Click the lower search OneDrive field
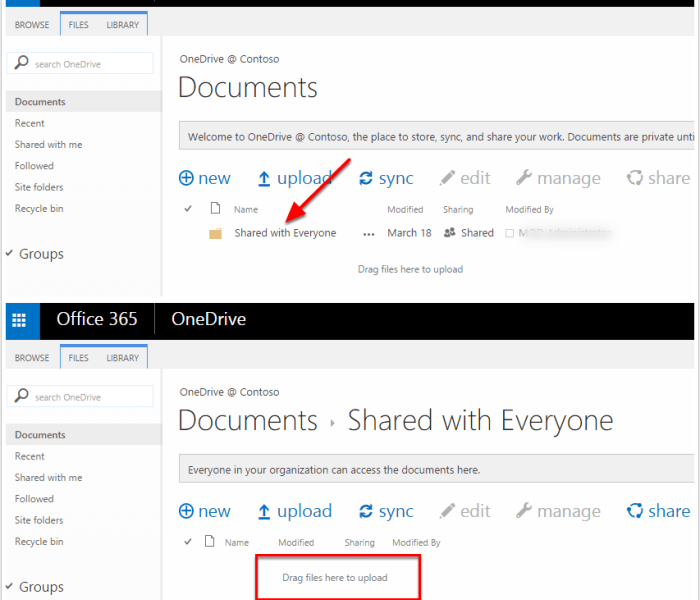The height and width of the screenshot is (600, 700). coord(80,396)
